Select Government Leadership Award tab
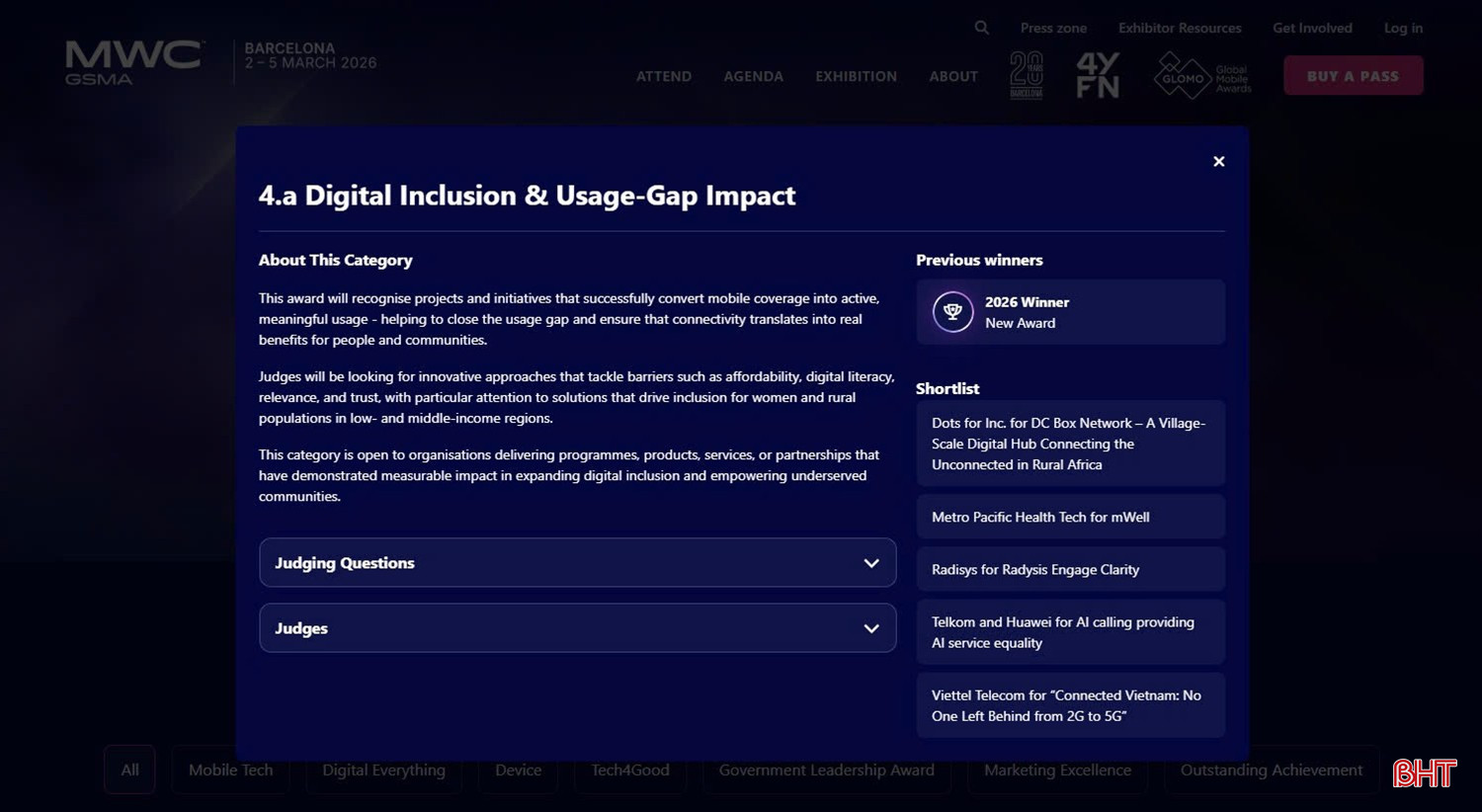This screenshot has width=1482, height=812. 827,770
